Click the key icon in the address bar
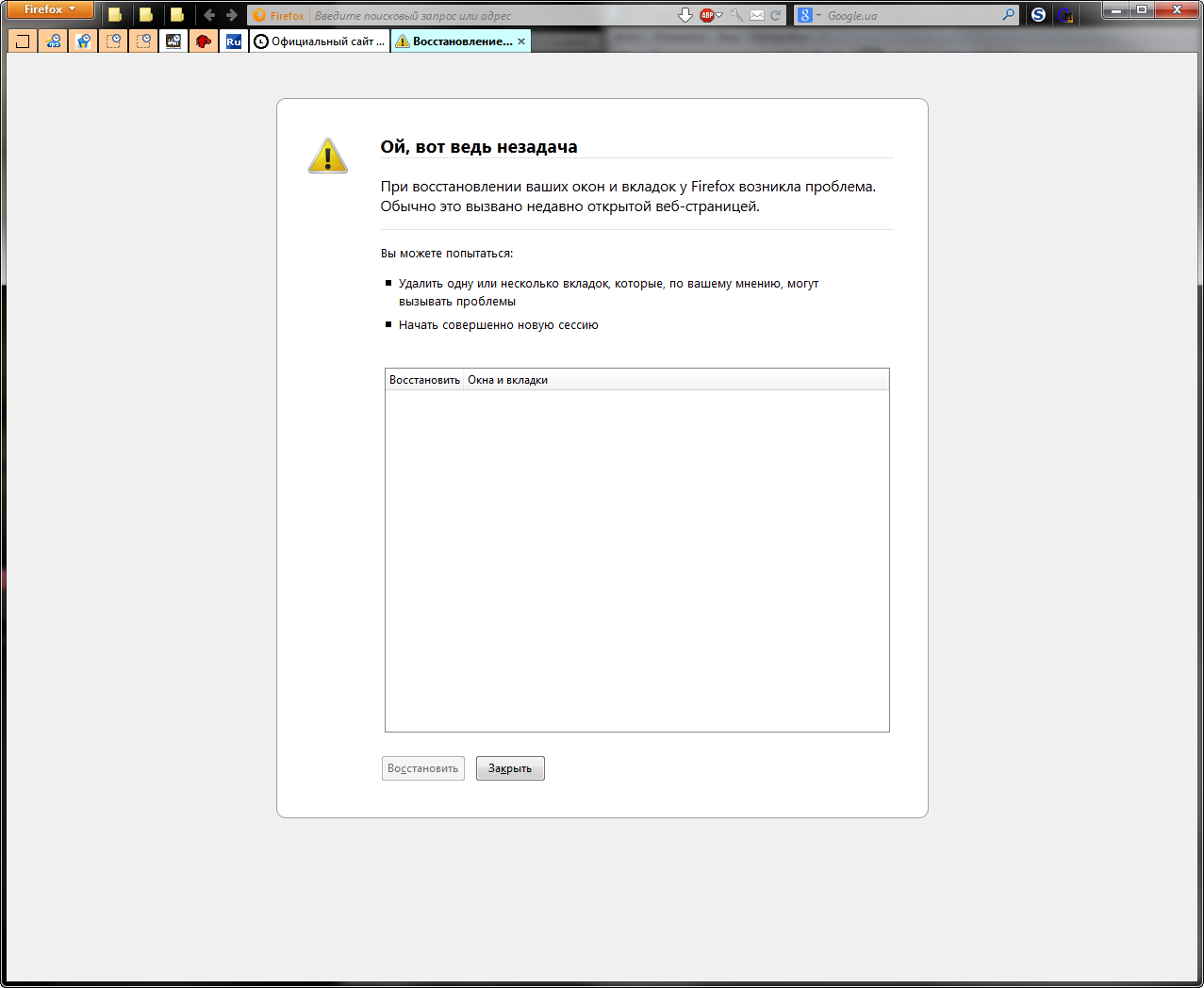Image resolution: width=1204 pixels, height=988 pixels. (x=737, y=15)
